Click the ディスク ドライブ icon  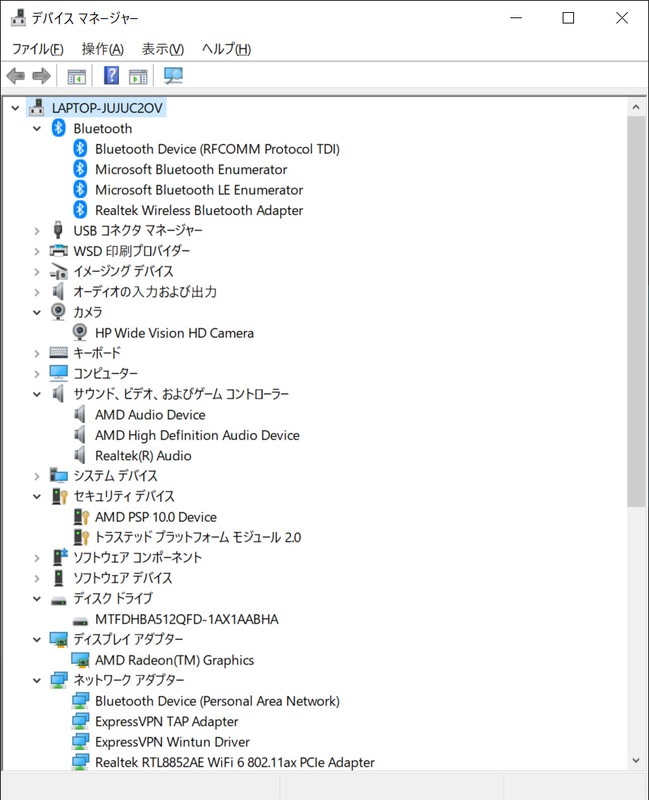pos(59,600)
